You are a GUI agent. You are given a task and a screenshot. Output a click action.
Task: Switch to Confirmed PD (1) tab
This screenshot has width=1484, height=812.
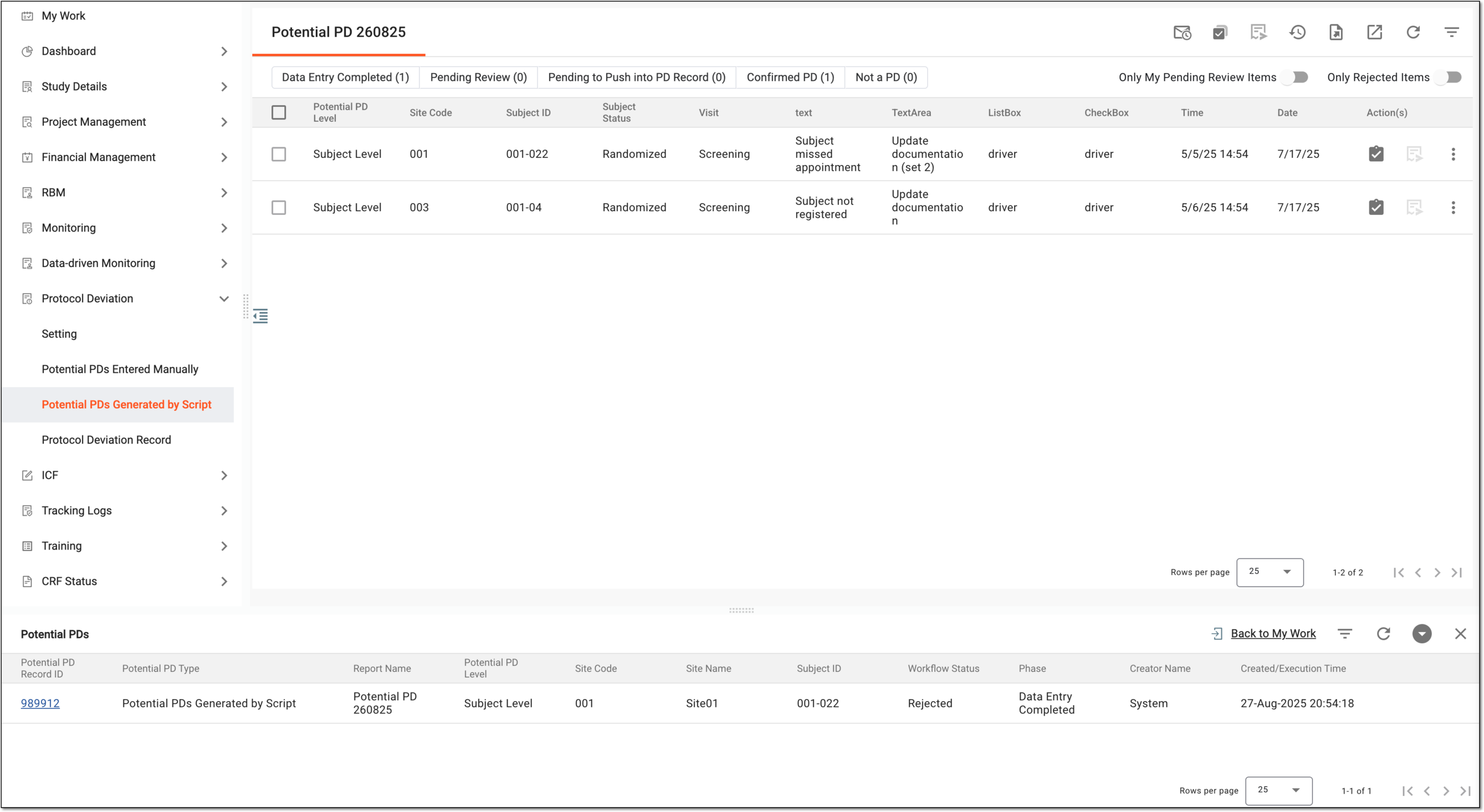point(791,78)
